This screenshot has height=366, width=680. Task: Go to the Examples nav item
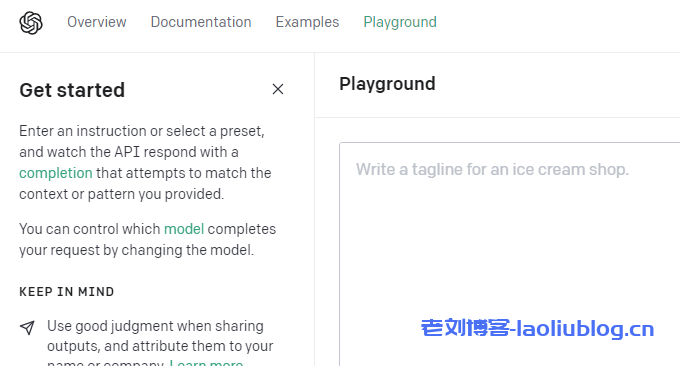pos(307,22)
